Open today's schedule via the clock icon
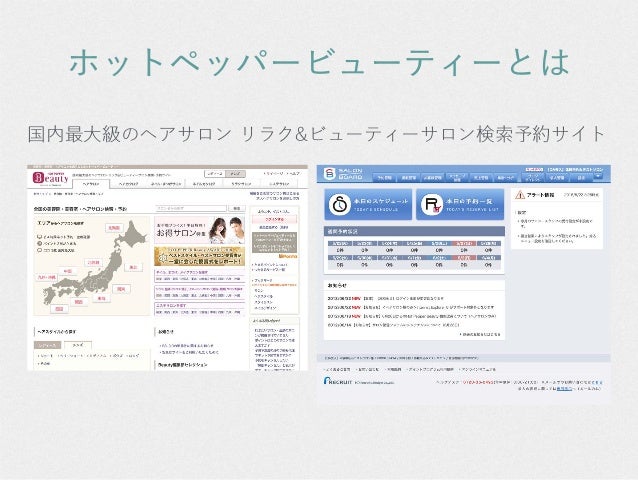This screenshot has width=638, height=480. pos(339,204)
